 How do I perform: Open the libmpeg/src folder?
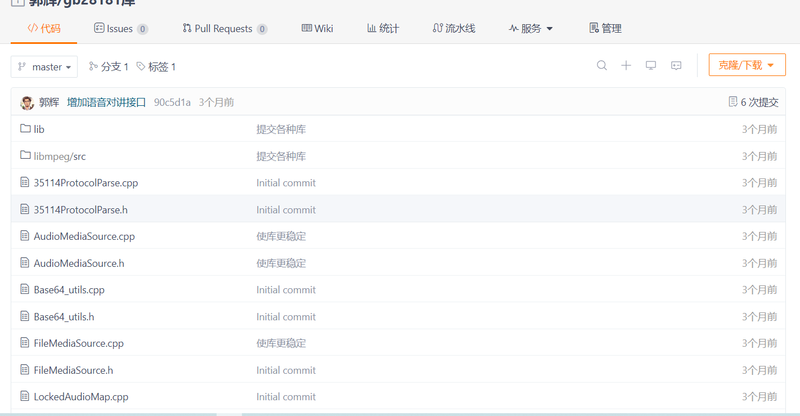60,156
